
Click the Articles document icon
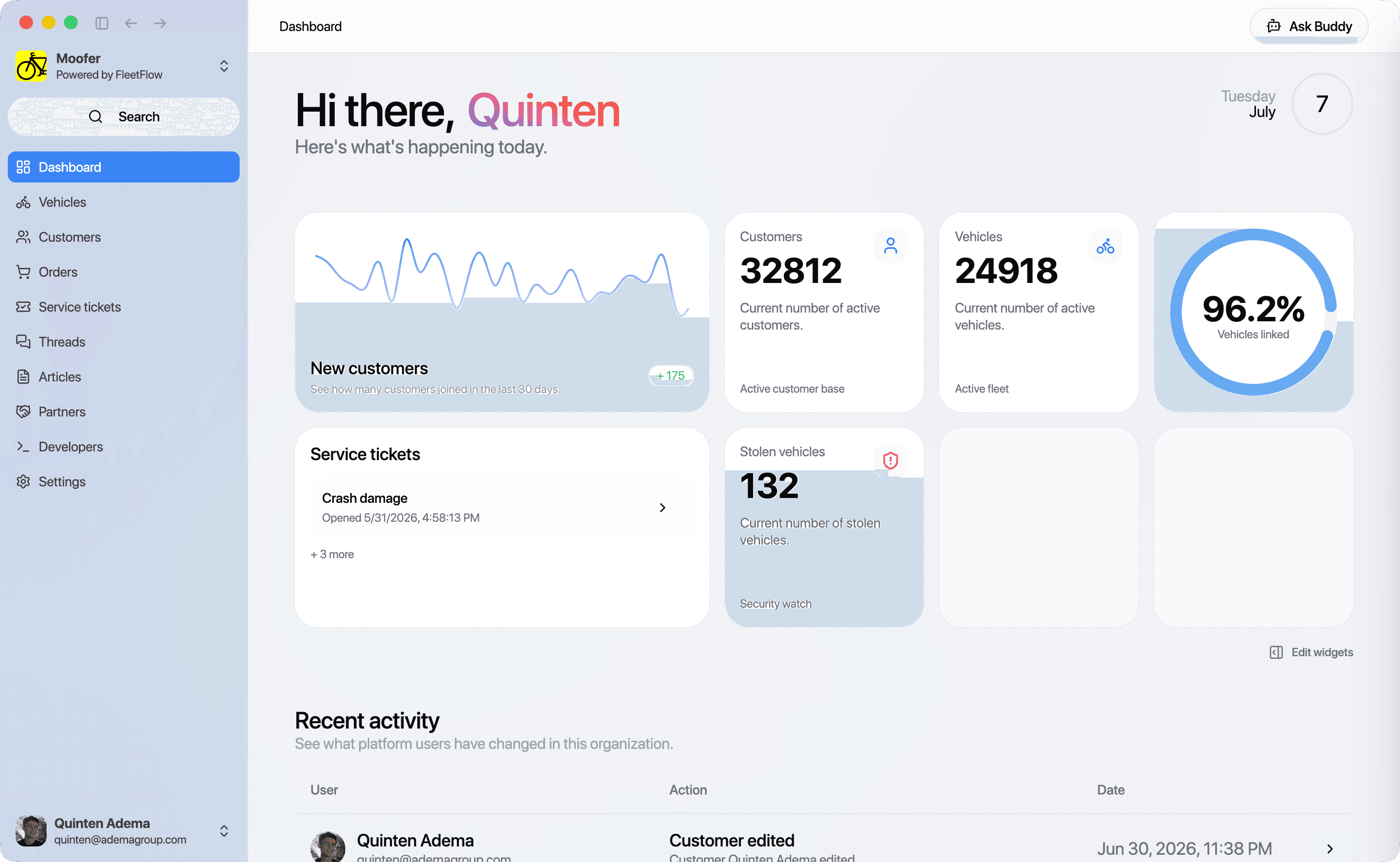click(23, 377)
